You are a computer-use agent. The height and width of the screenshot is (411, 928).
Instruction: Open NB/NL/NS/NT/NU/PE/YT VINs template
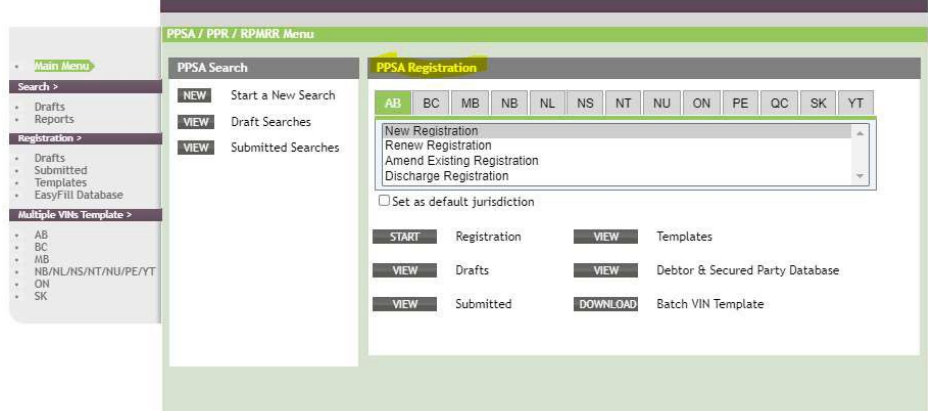95,272
